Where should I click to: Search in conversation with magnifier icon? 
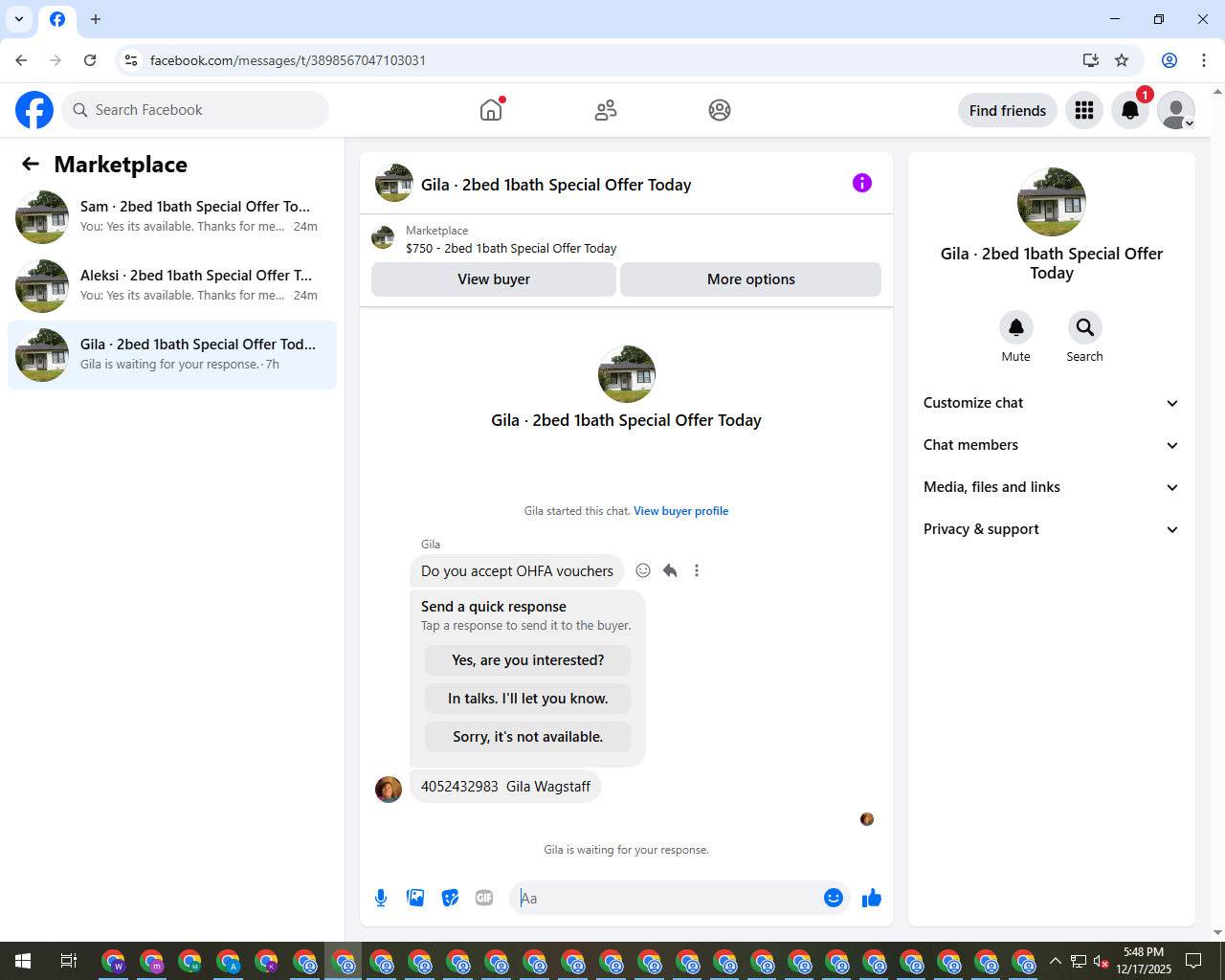[x=1085, y=327]
